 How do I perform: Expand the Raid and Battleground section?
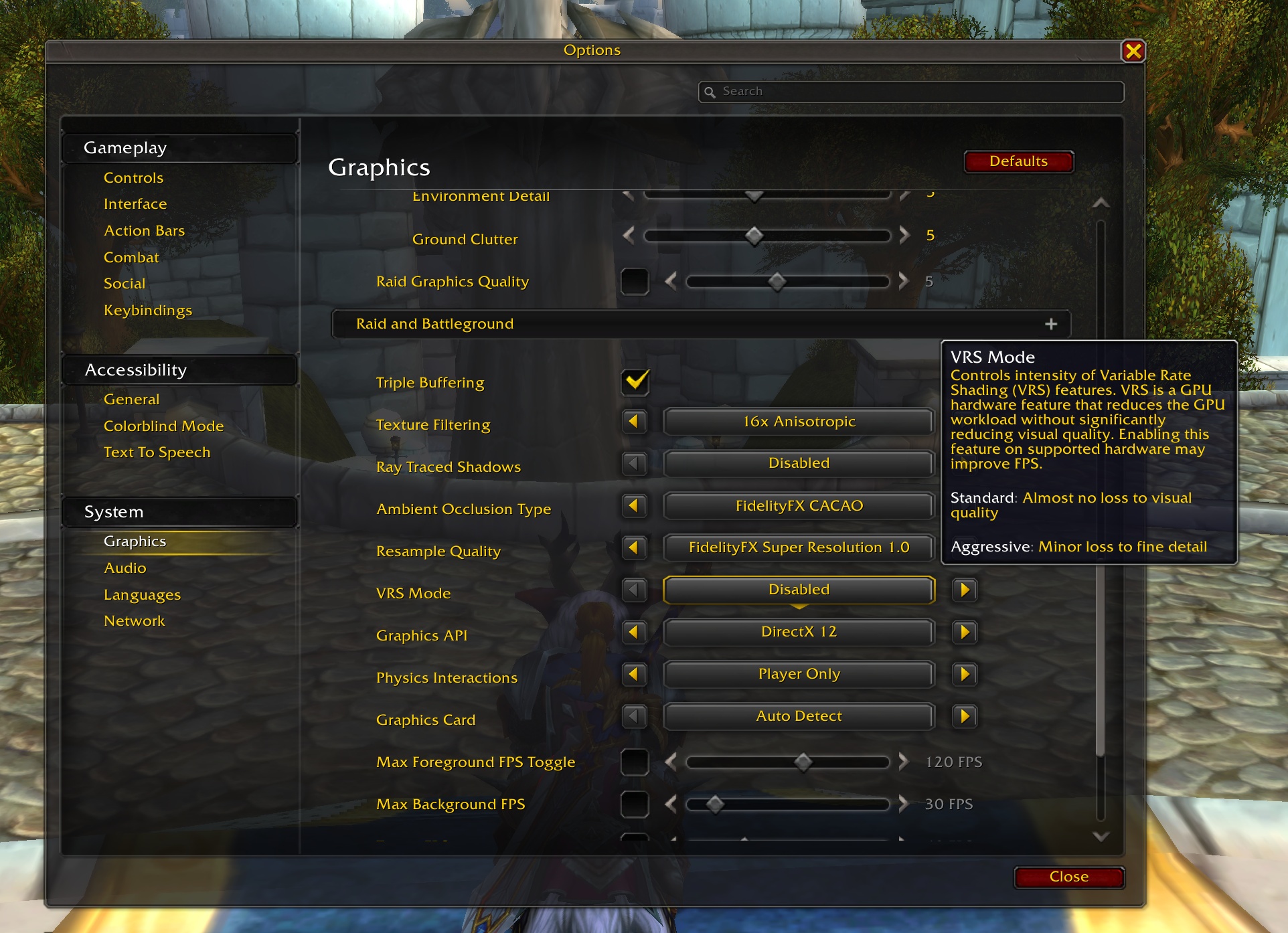click(1051, 323)
